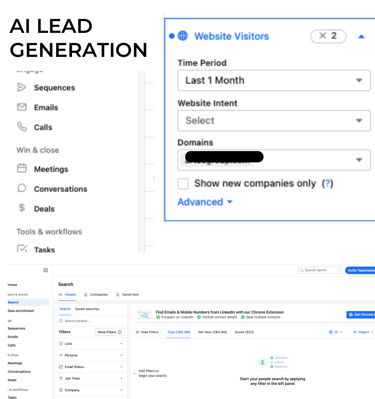
Task: Go to Home in Apollo search page sidebar
Action: pos(12,285)
